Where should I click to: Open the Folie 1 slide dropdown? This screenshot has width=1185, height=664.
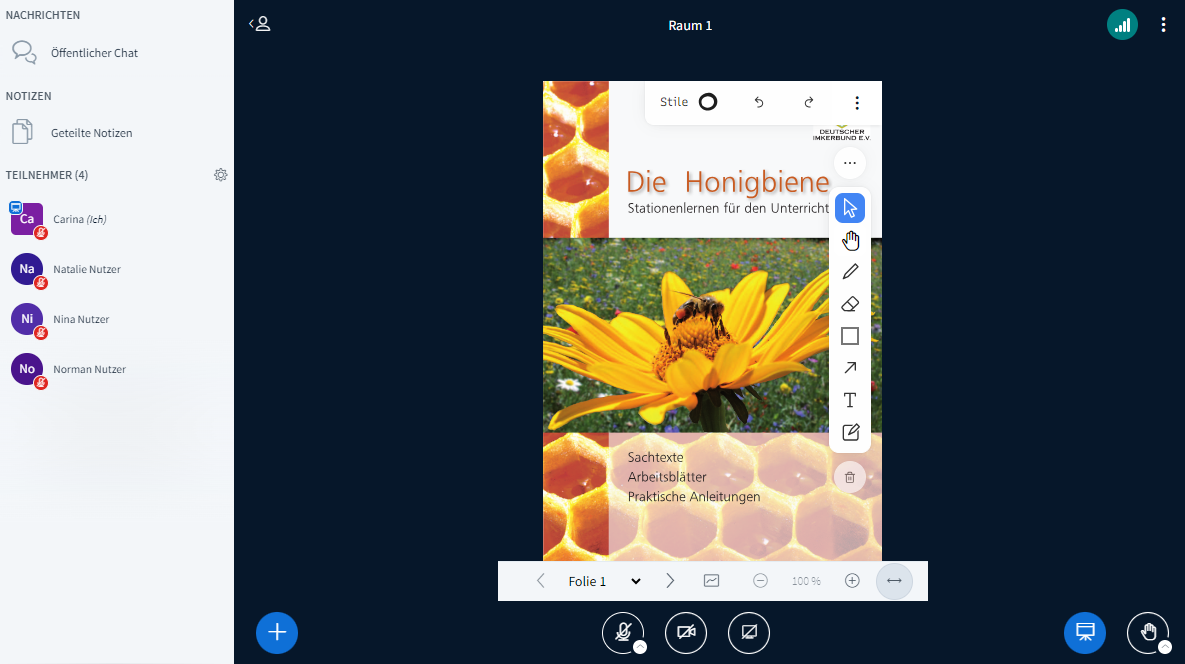point(604,581)
